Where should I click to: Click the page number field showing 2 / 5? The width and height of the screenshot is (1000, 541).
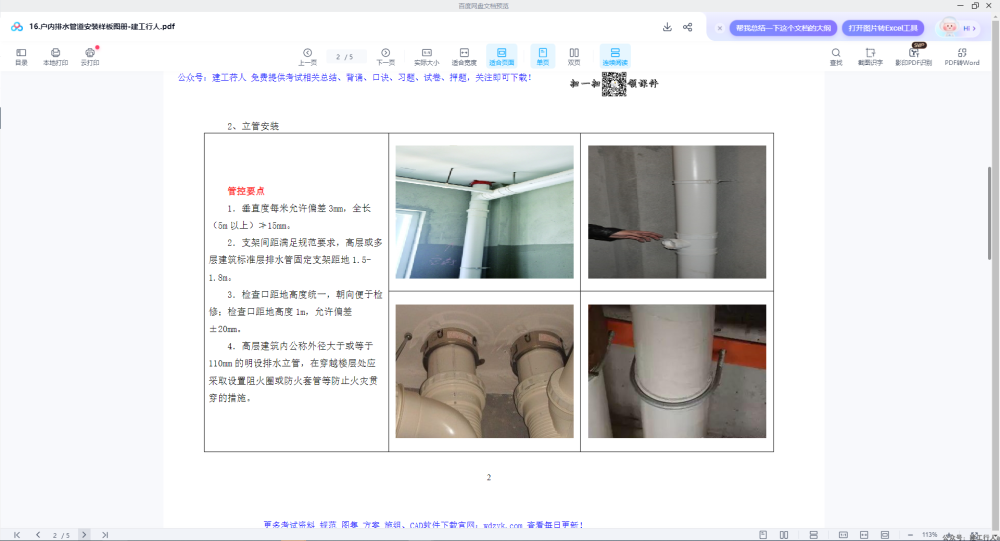tap(345, 57)
